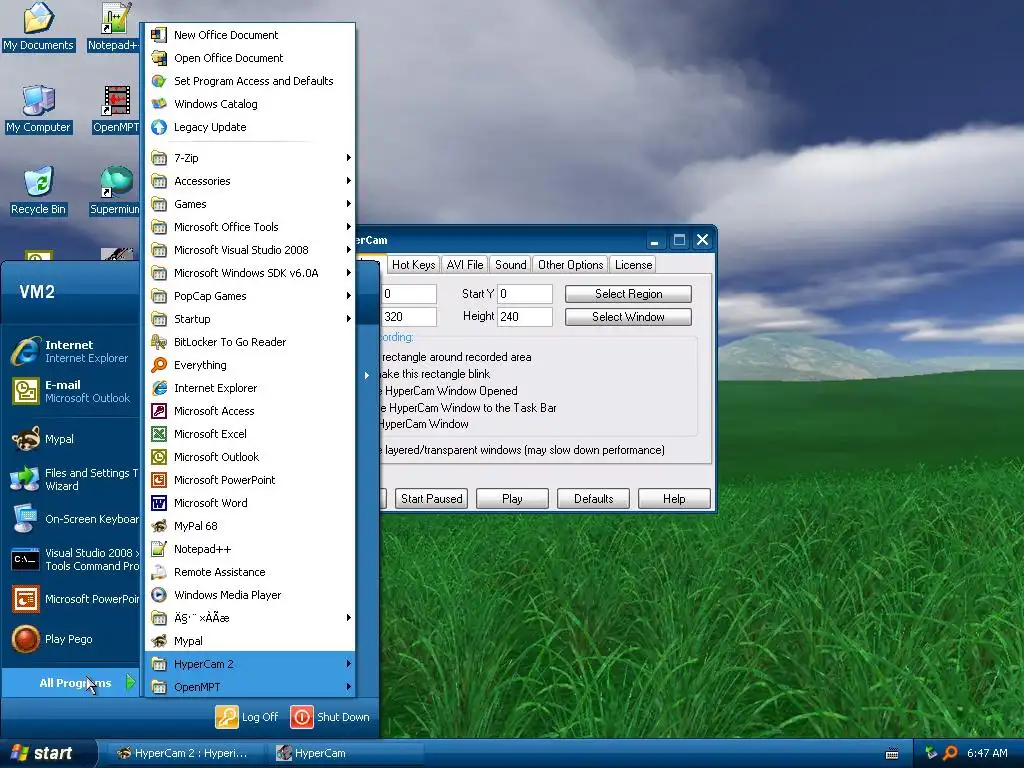Open E-mail Microsoft Outlook pinned item
Viewport: 1024px width, 768px height.
pos(71,391)
